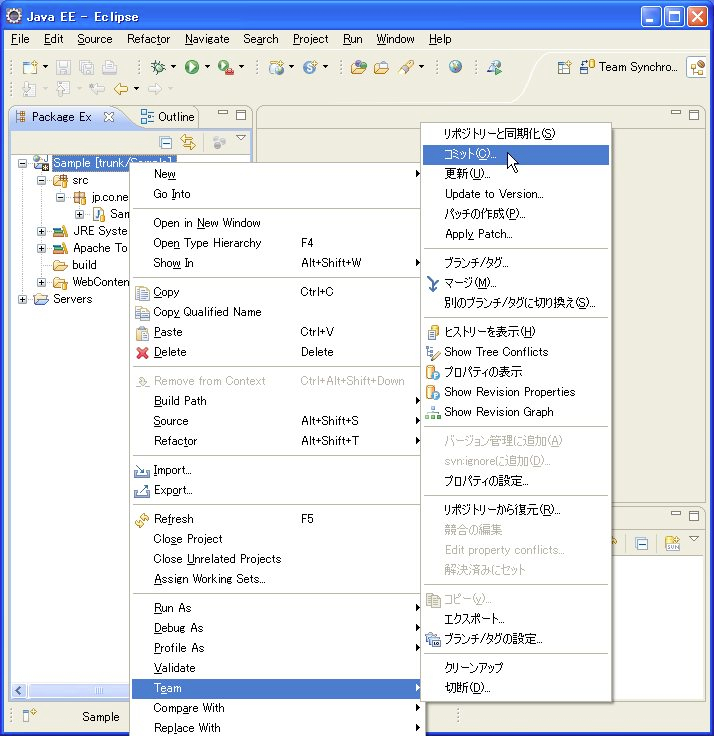Select the build folder in the tree

84,265
